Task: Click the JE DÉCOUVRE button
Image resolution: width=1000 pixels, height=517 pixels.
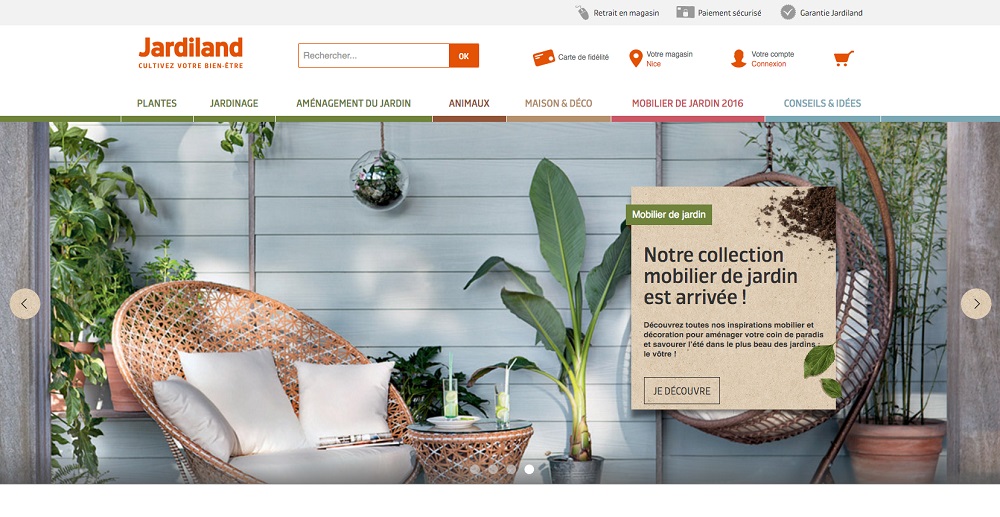Action: click(682, 391)
